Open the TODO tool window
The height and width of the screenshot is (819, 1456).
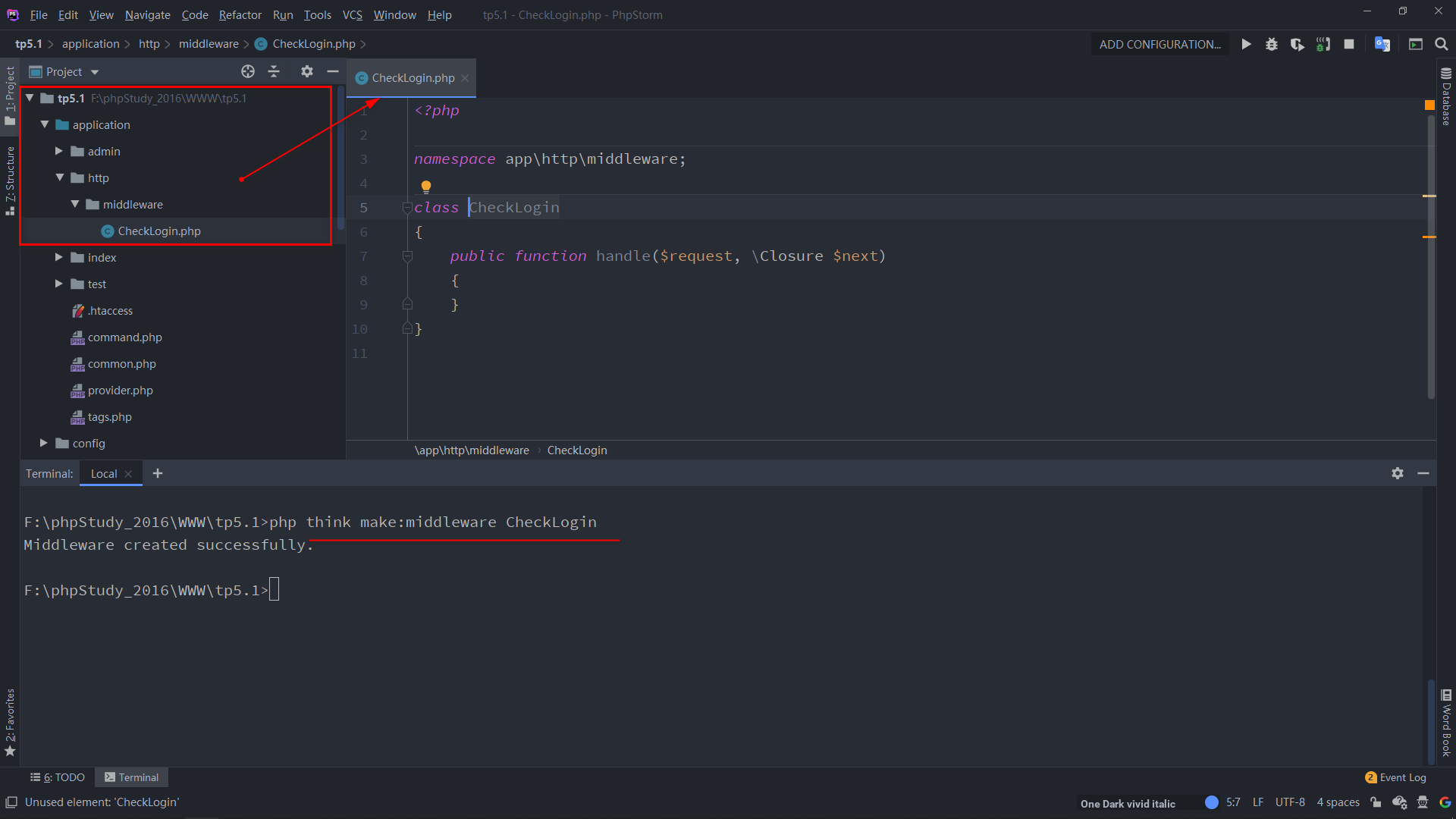[58, 777]
